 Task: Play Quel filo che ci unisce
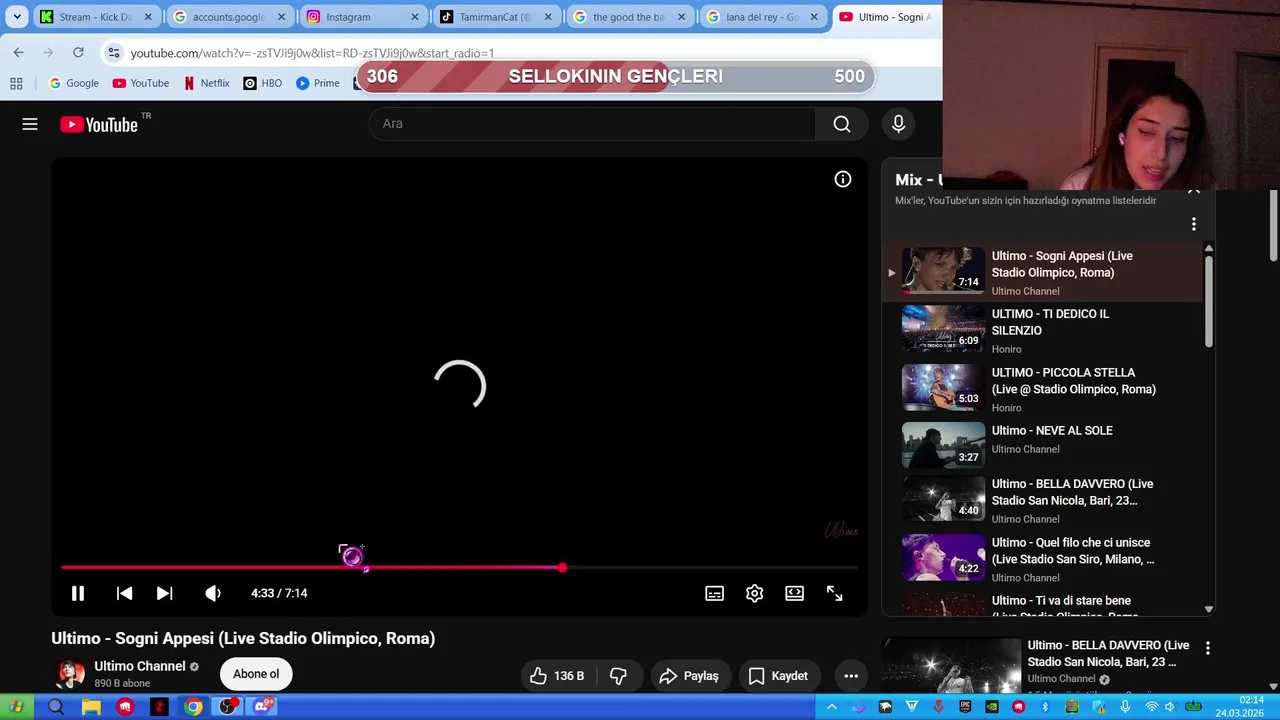click(x=1040, y=558)
